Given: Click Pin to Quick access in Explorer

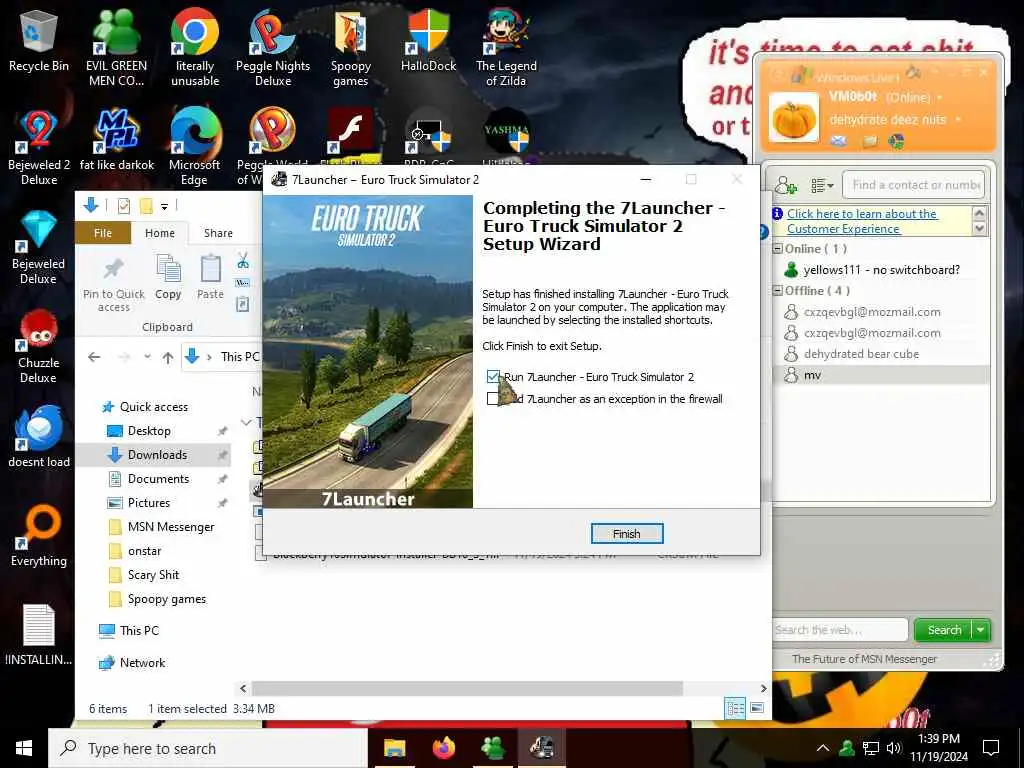Looking at the screenshot, I should click(x=114, y=285).
